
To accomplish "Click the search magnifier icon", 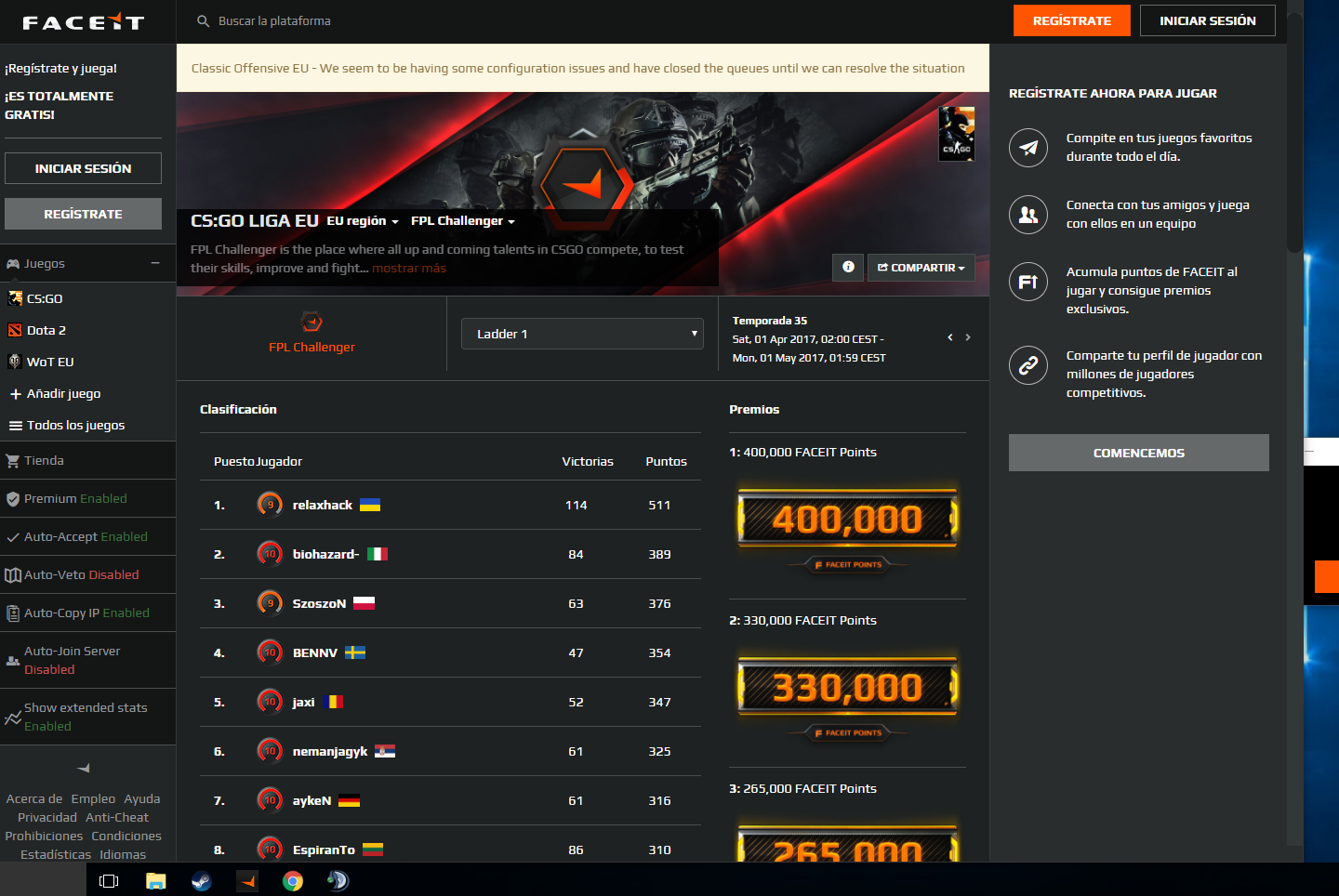I will tap(203, 20).
